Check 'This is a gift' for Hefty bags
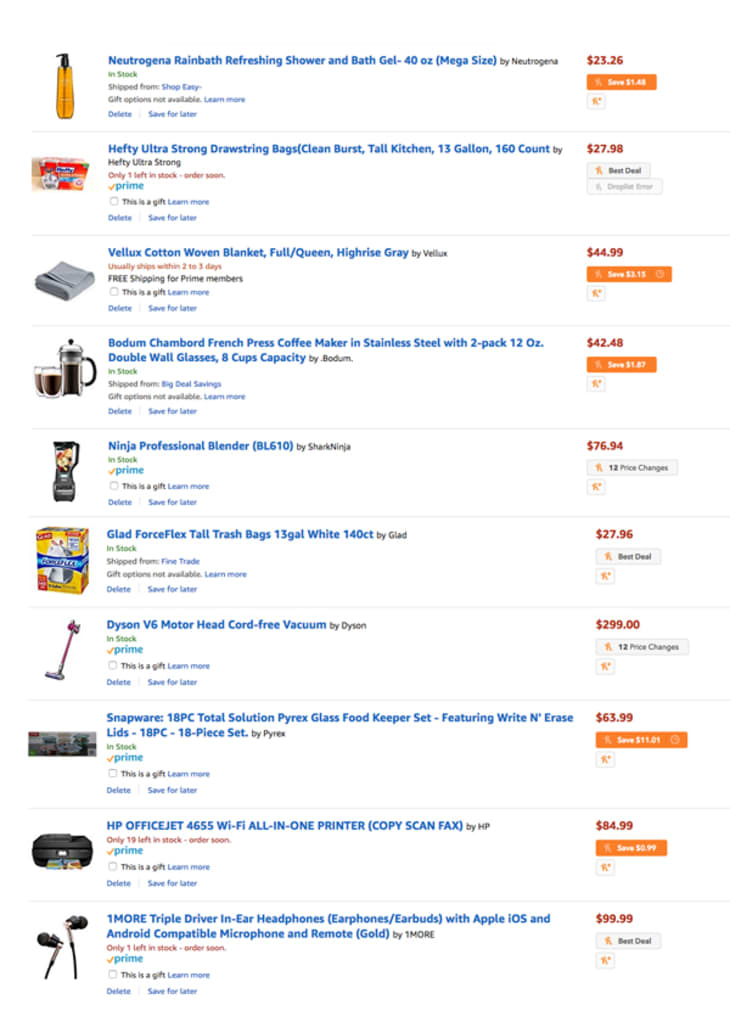This screenshot has height=1033, width=730. pyautogui.click(x=115, y=199)
